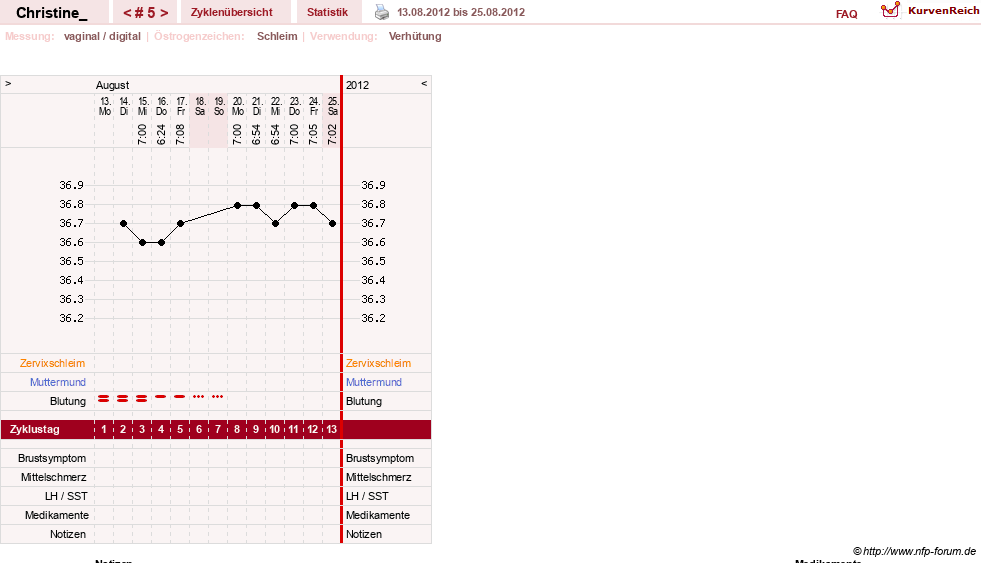Select the temperature point on 22. Mi
The width and height of the screenshot is (981, 563).
pyautogui.click(x=275, y=223)
